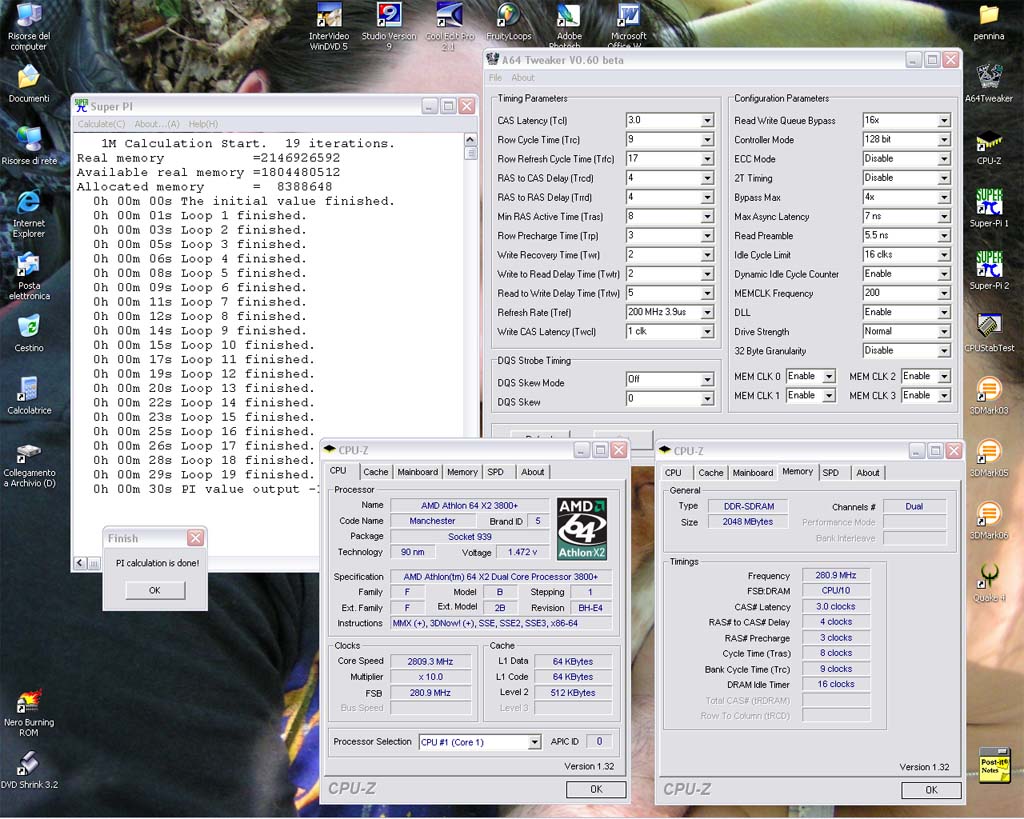Image resolution: width=1024 pixels, height=819 pixels.
Task: Open Risorse del computer desktop icon
Action: [29, 26]
